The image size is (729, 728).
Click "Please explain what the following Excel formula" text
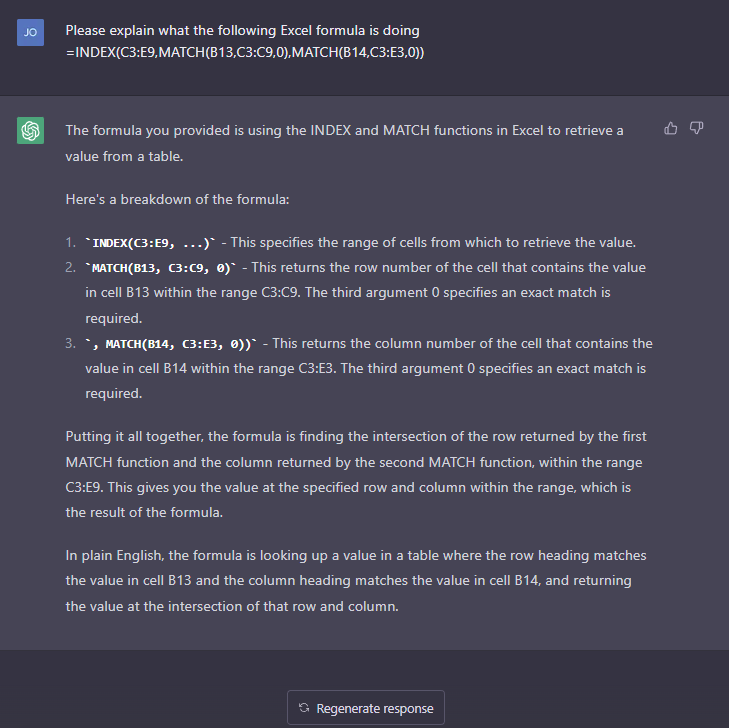click(242, 31)
